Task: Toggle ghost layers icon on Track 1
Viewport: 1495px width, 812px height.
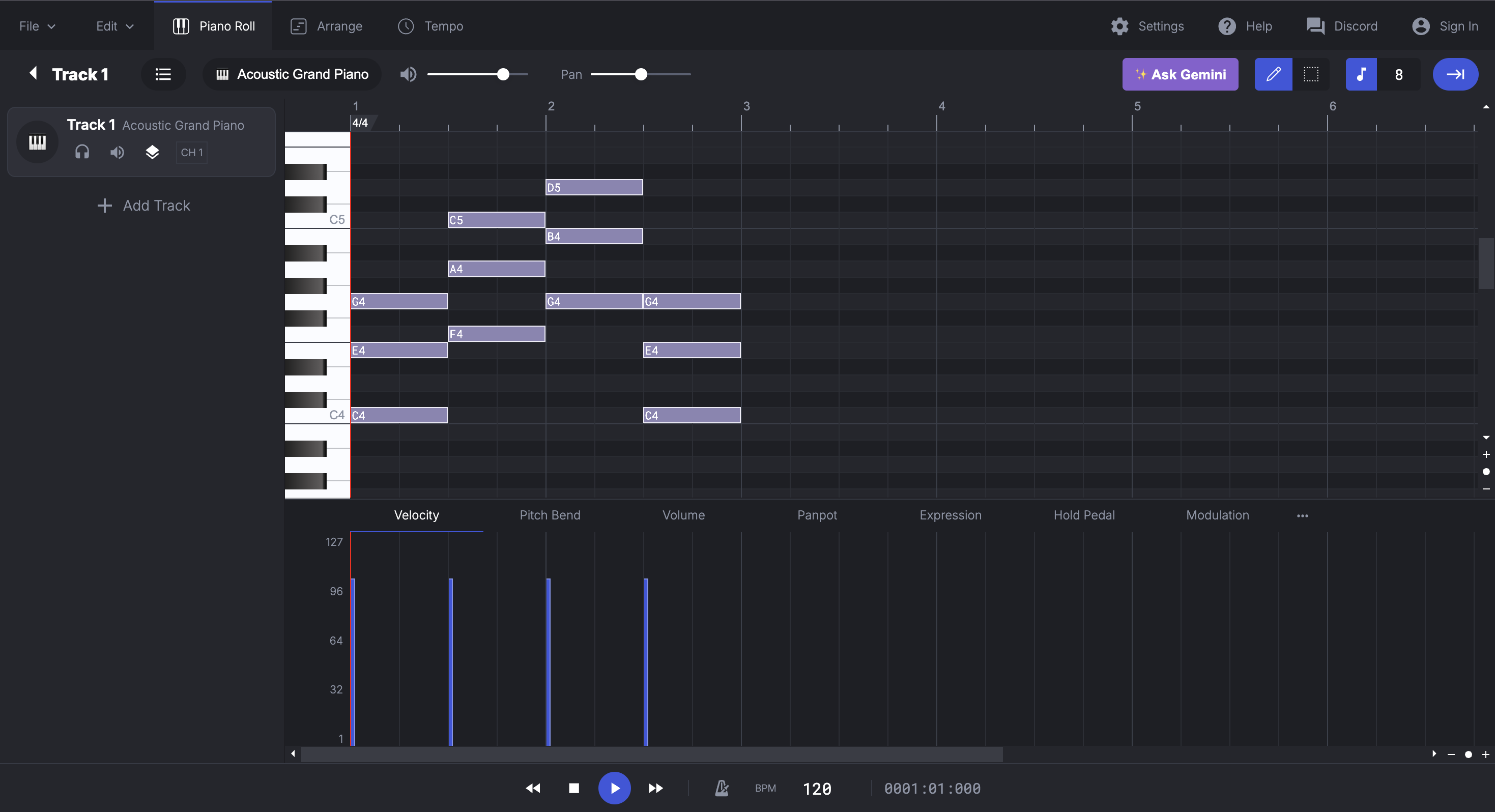Action: [x=152, y=152]
